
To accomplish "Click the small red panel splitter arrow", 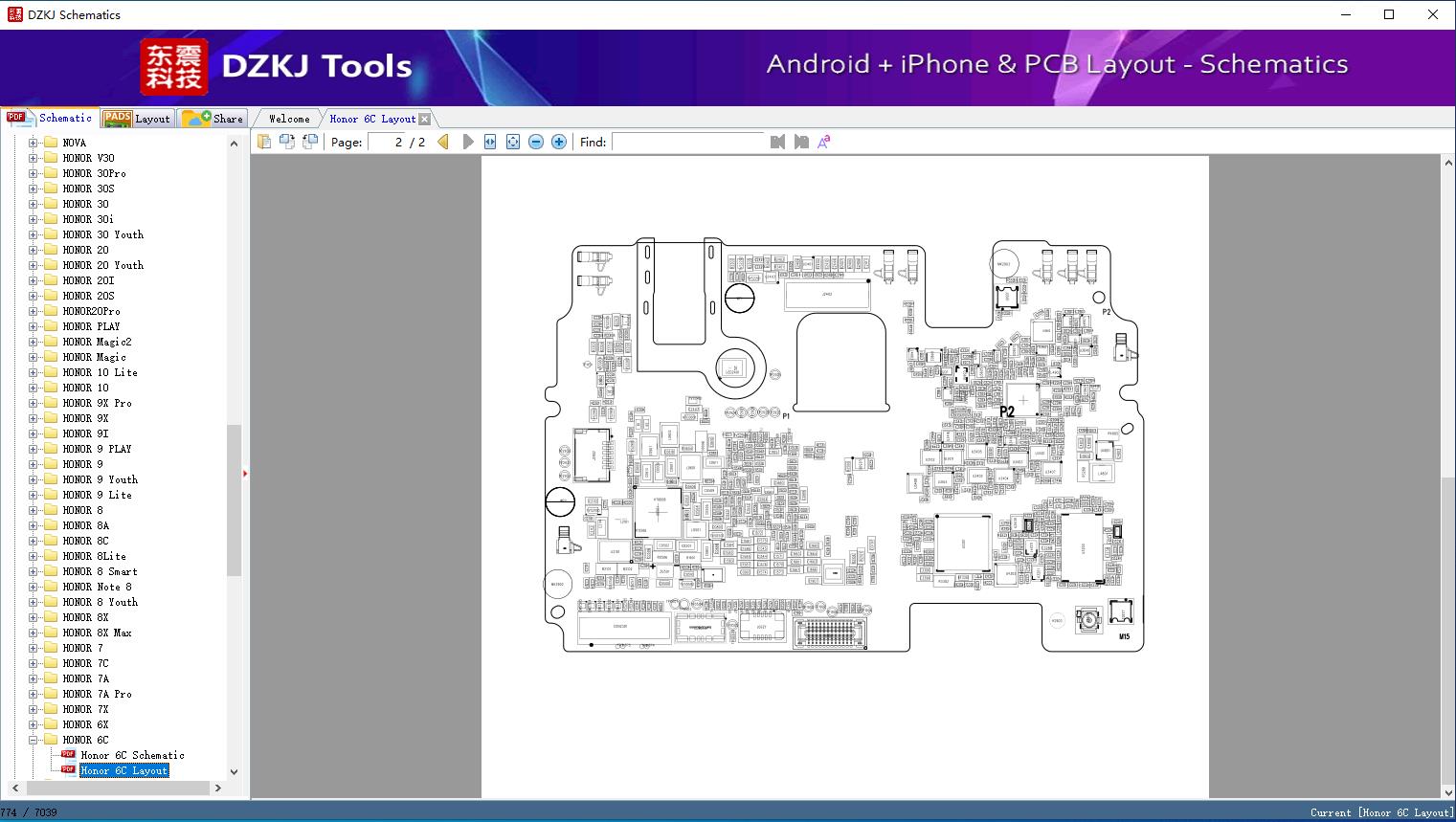I will click(x=245, y=473).
